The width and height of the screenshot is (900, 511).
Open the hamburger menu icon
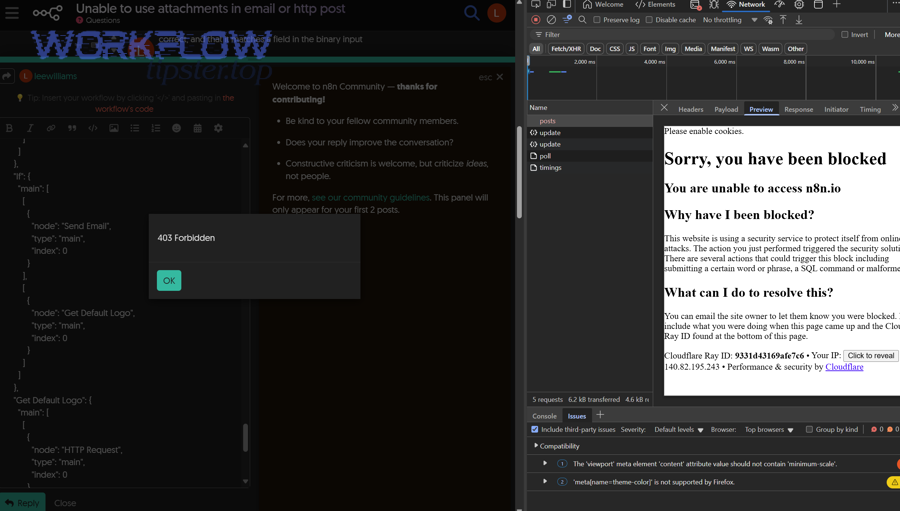[x=12, y=12]
